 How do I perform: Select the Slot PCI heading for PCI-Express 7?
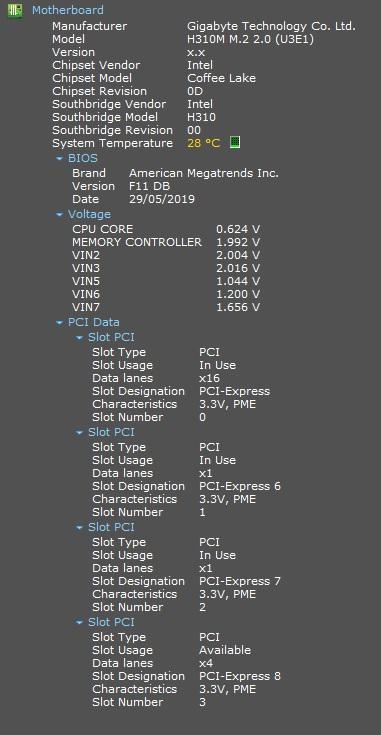coord(111,527)
